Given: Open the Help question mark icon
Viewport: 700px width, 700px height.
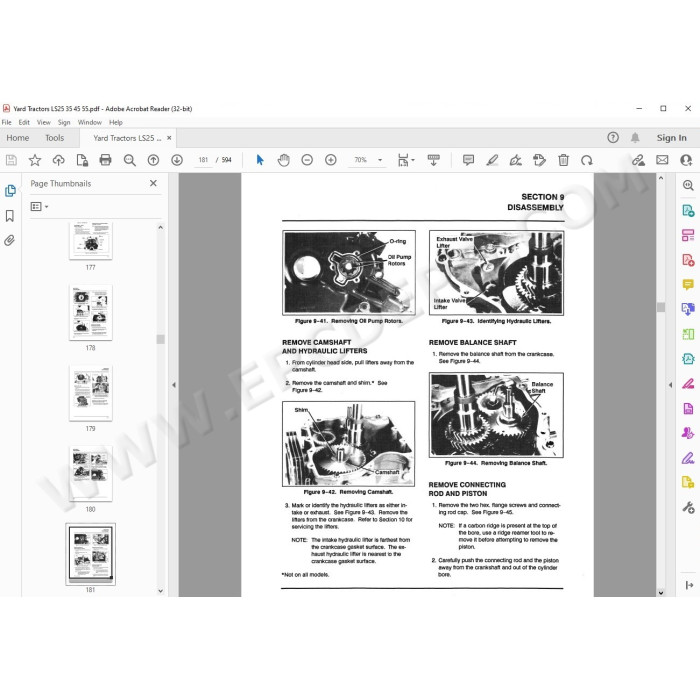Looking at the screenshot, I should click(613, 138).
